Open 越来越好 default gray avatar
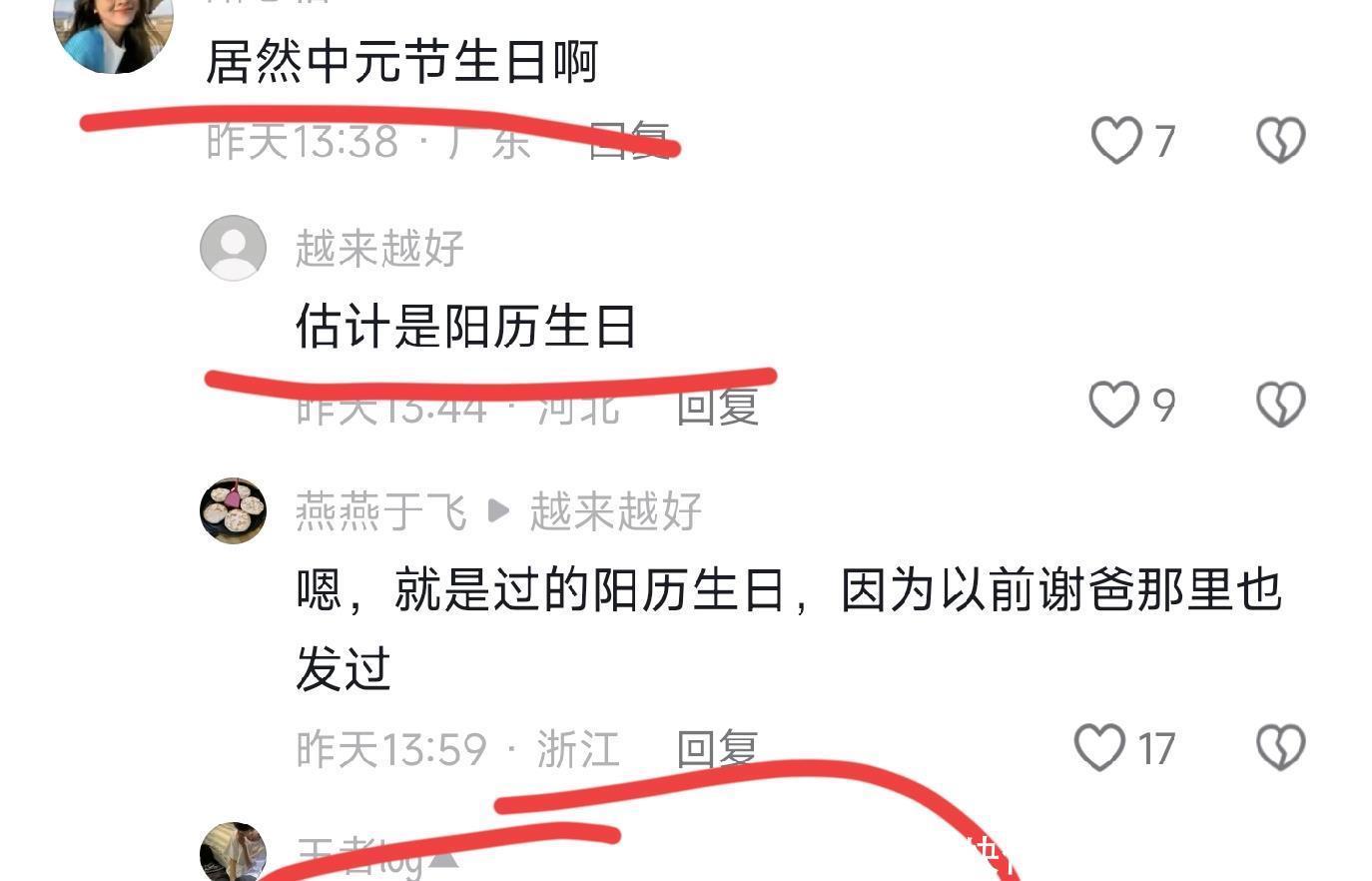 pyautogui.click(x=233, y=248)
